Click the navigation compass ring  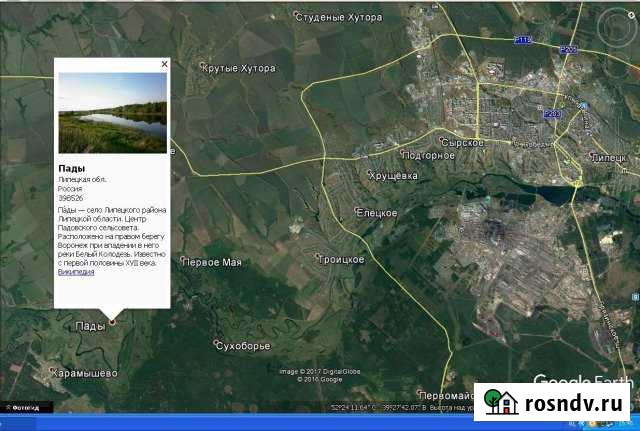click(608, 30)
